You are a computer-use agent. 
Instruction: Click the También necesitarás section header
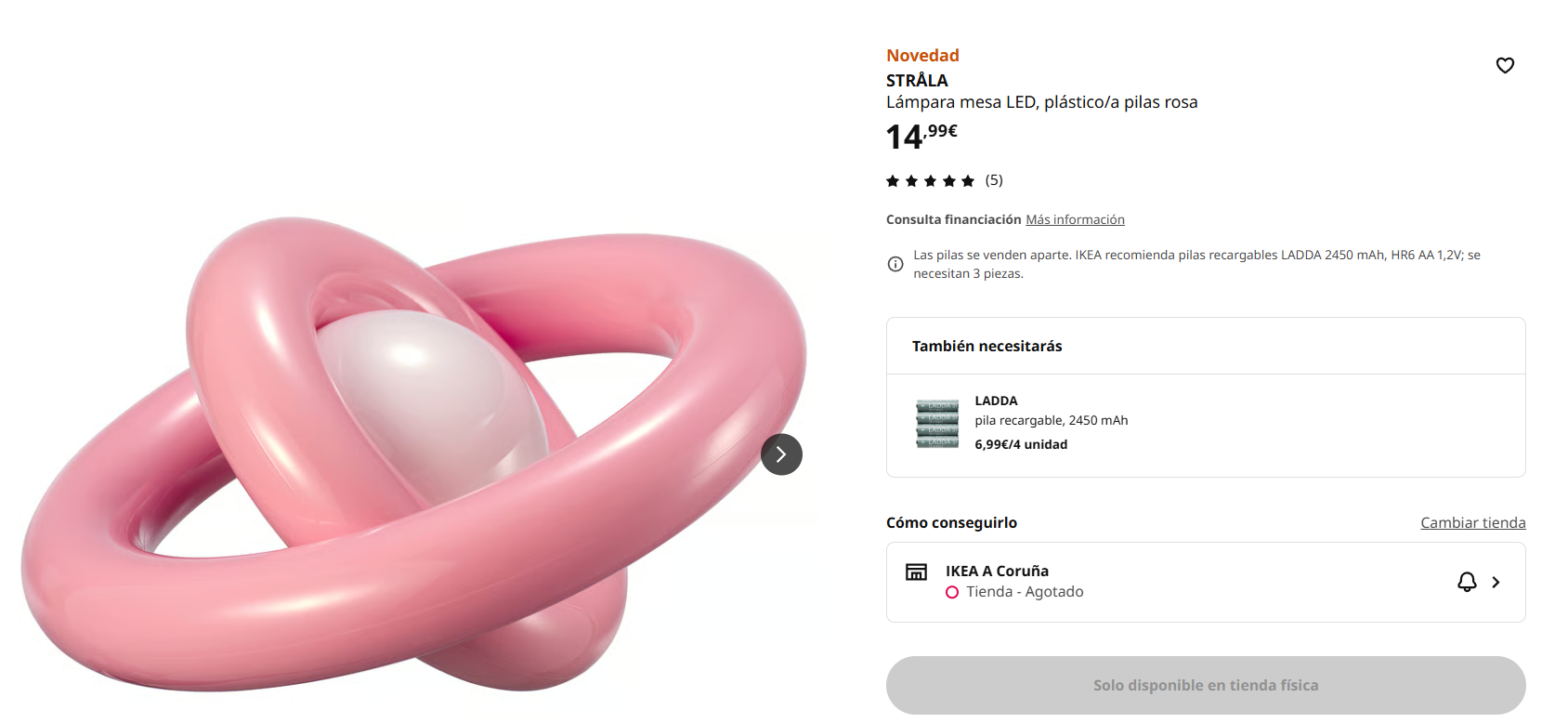pyautogui.click(x=987, y=346)
